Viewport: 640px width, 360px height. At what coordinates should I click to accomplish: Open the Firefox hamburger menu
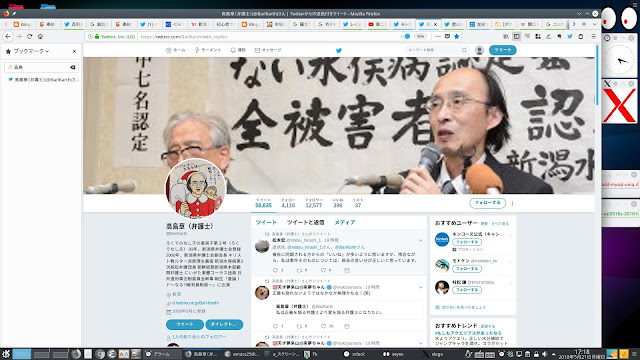click(593, 36)
